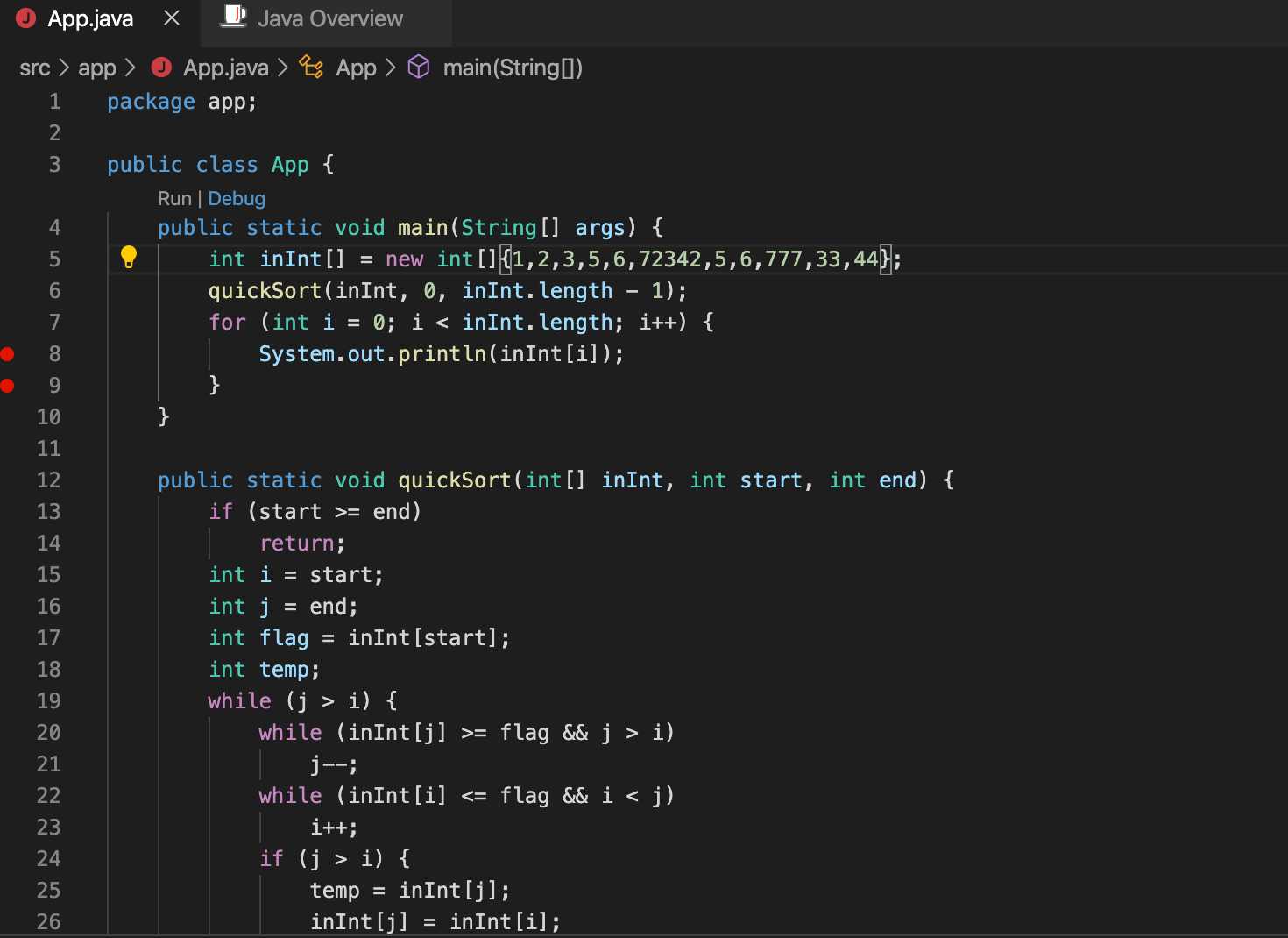Click line number 5 in gutter

pyautogui.click(x=54, y=259)
